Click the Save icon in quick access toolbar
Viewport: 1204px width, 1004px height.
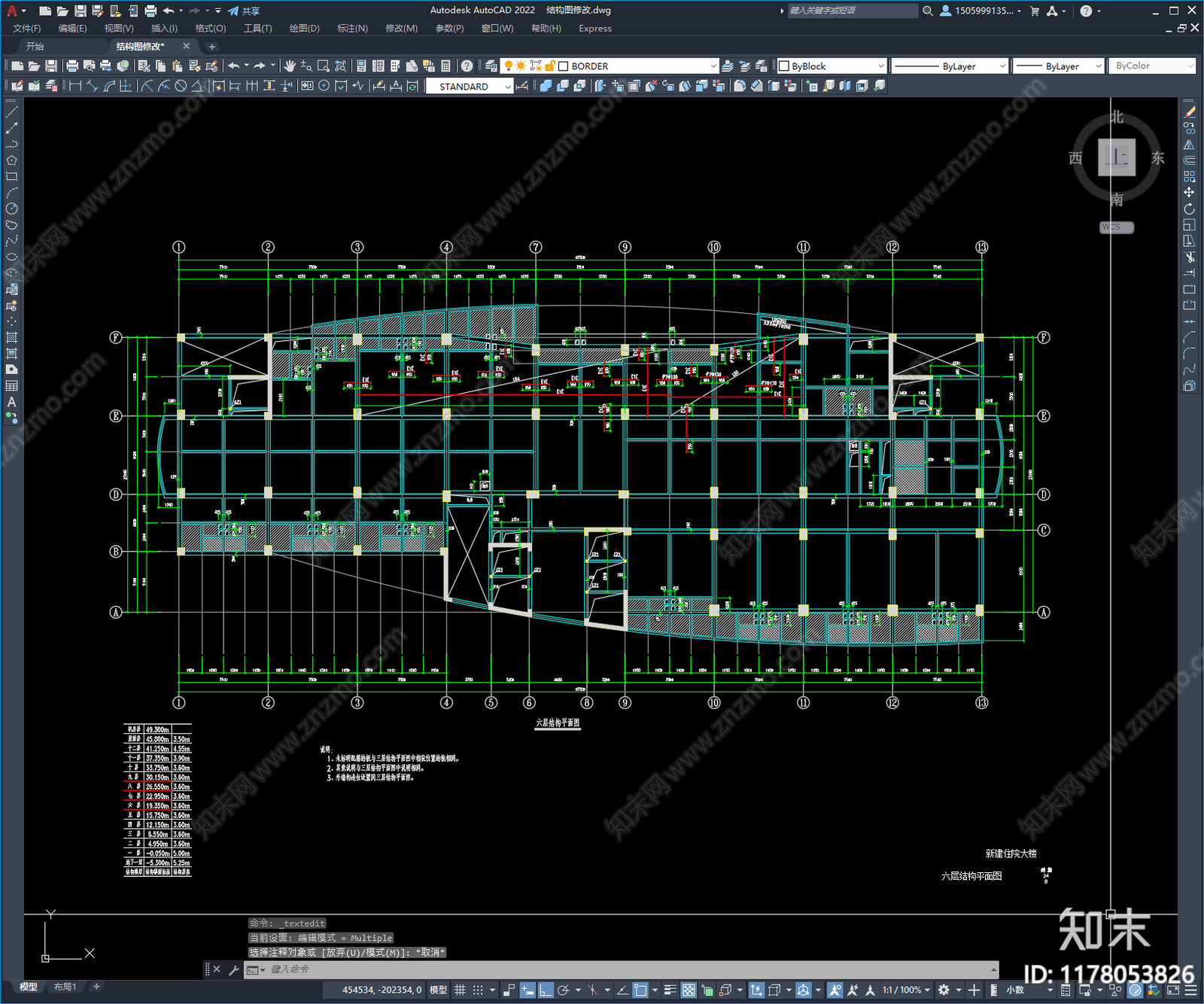tap(80, 11)
